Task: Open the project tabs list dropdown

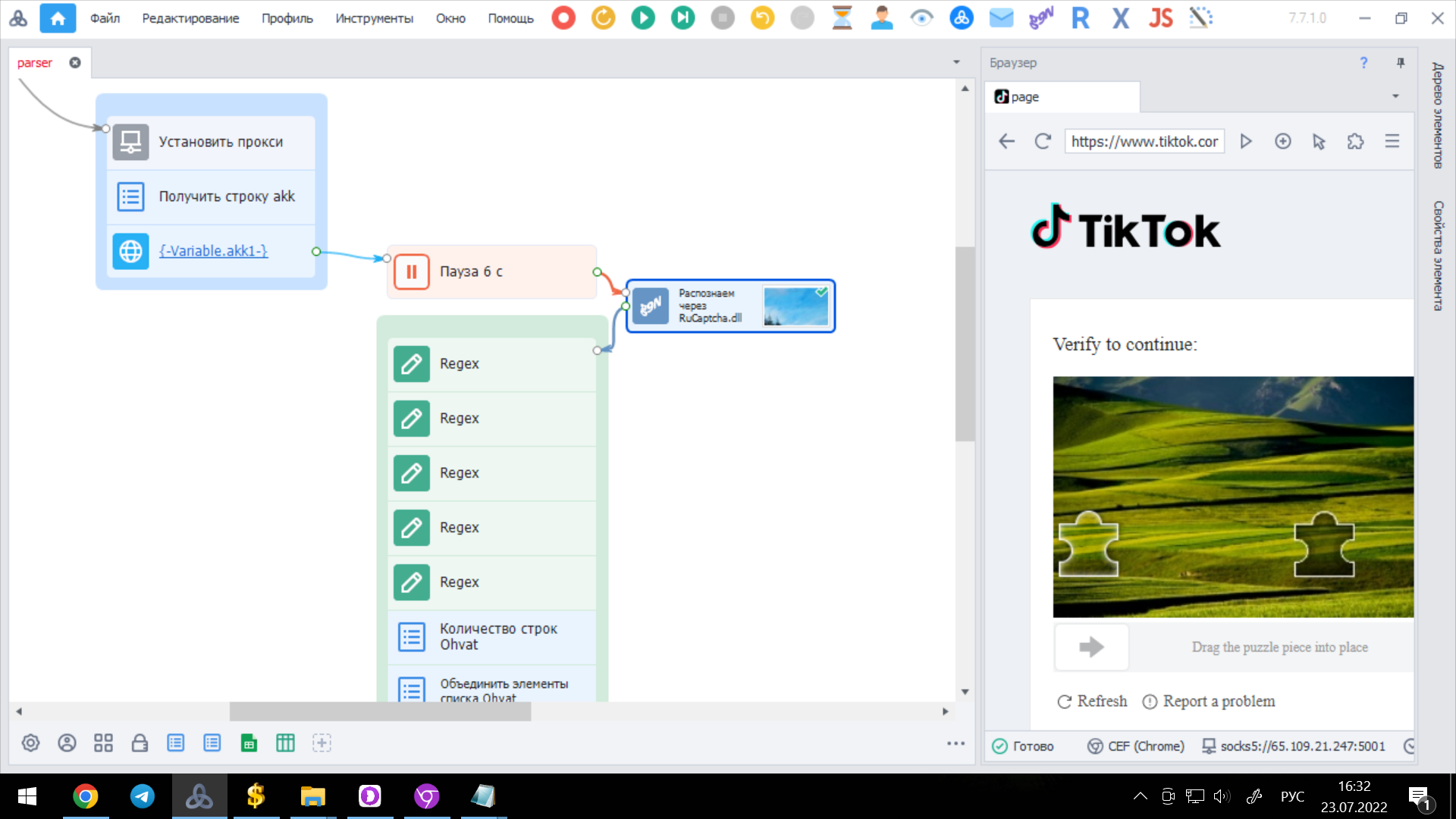Action: pyautogui.click(x=956, y=62)
